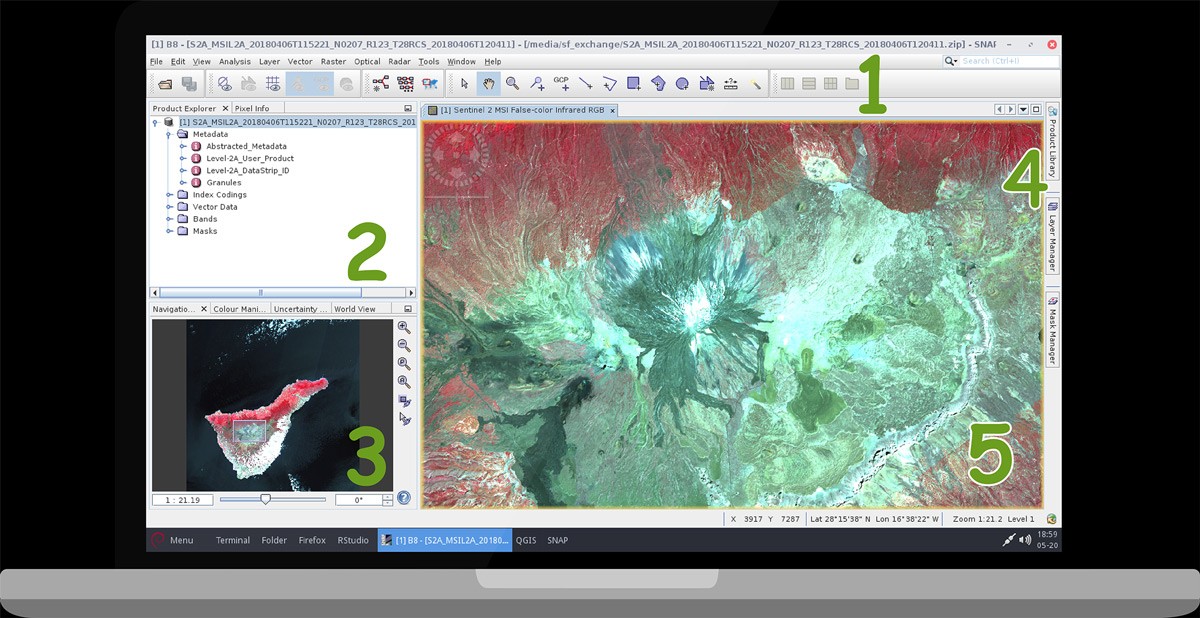Click the Navigation zoom slider handle

click(x=265, y=498)
